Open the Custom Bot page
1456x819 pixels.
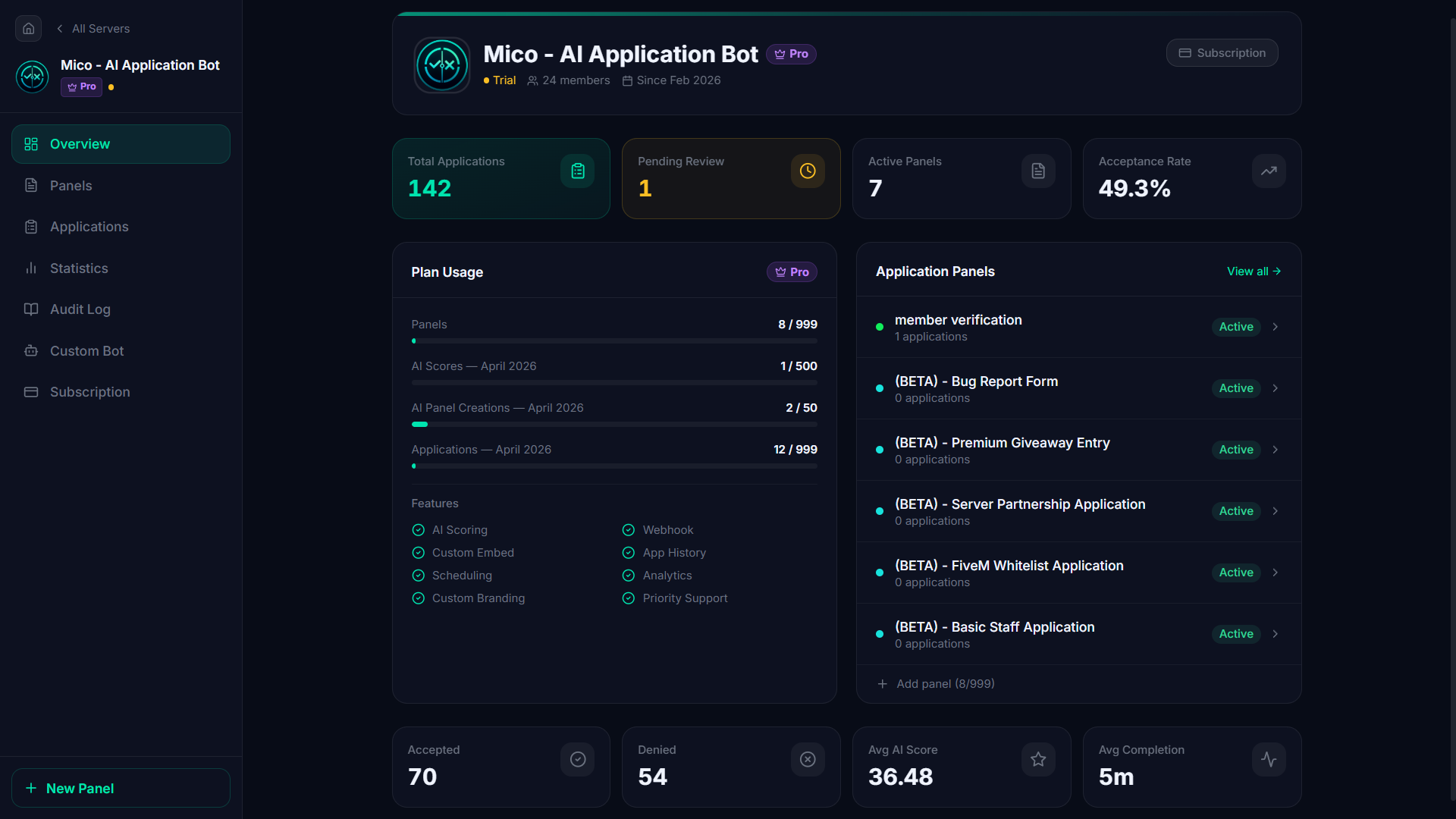pos(121,351)
